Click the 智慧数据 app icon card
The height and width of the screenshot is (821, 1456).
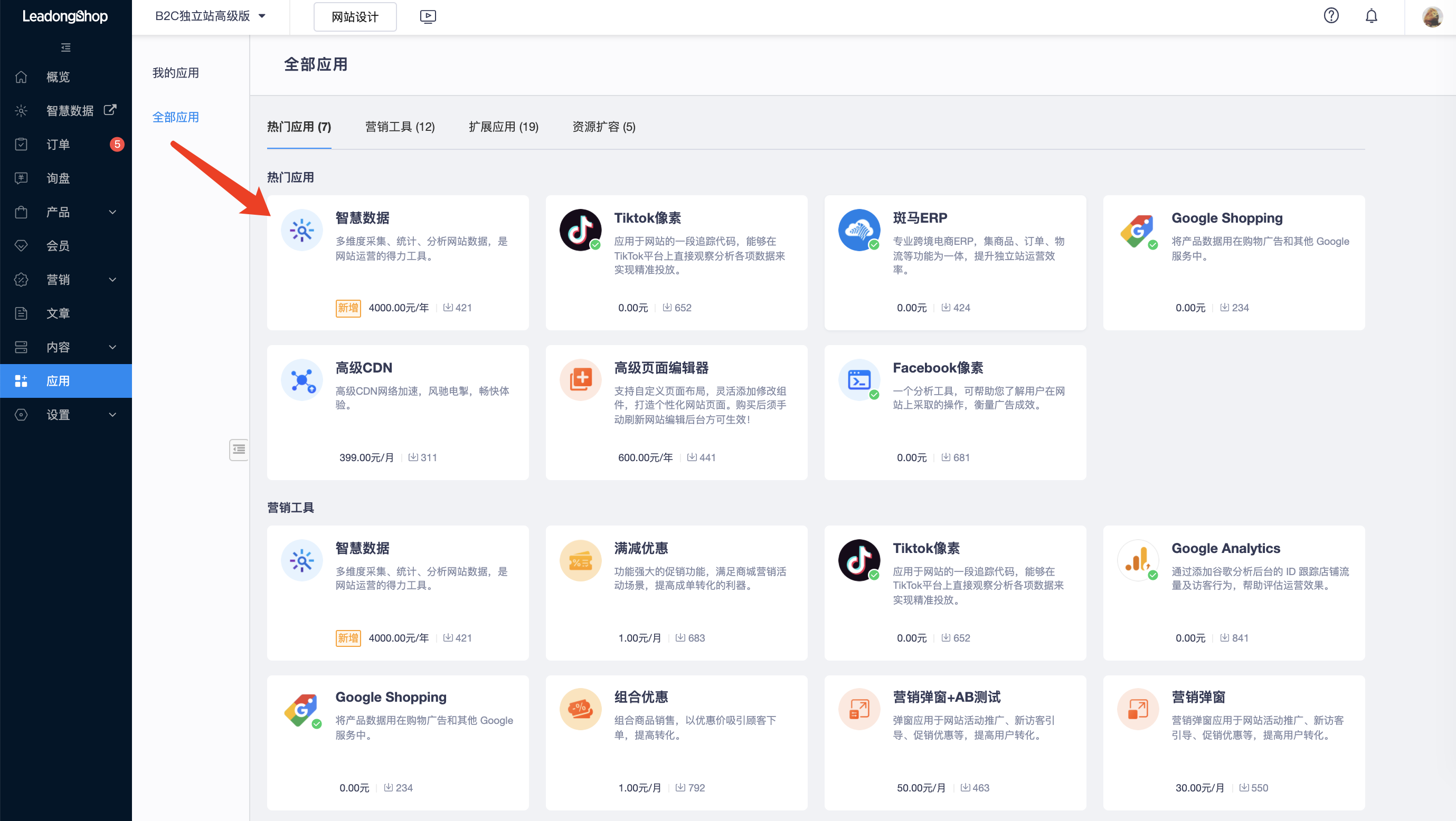pos(302,230)
